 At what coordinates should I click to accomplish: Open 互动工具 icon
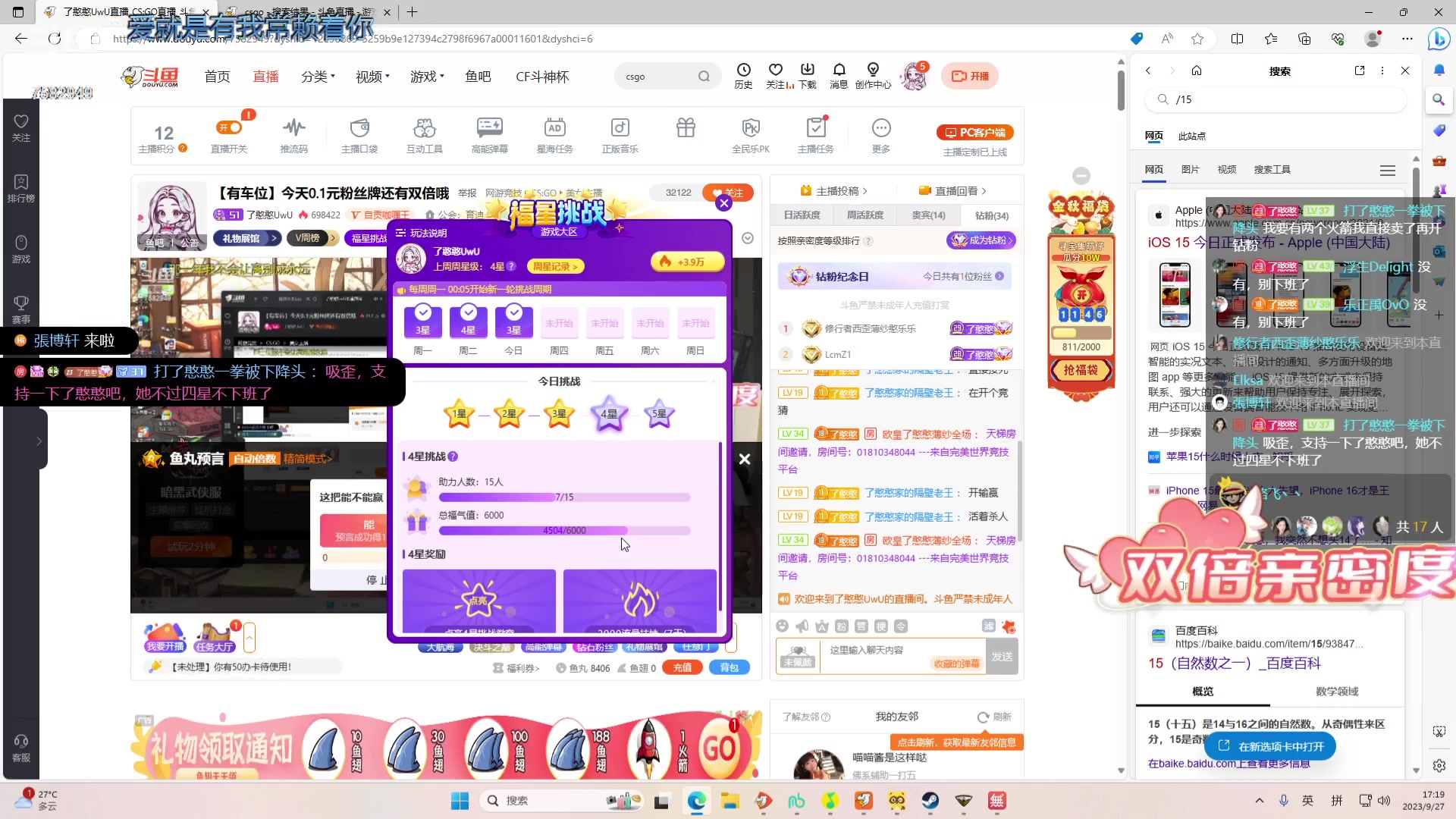coord(425,136)
